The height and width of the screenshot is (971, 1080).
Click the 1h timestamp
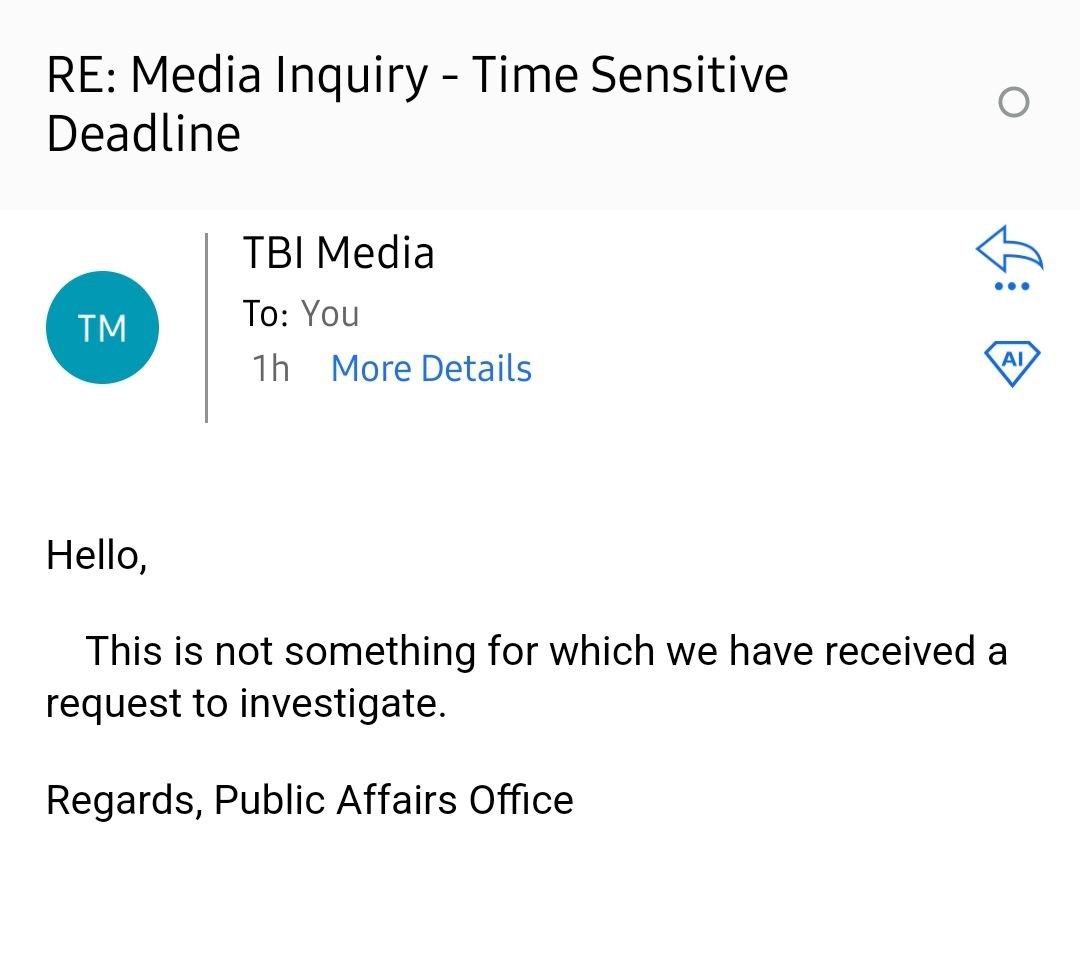pos(271,368)
